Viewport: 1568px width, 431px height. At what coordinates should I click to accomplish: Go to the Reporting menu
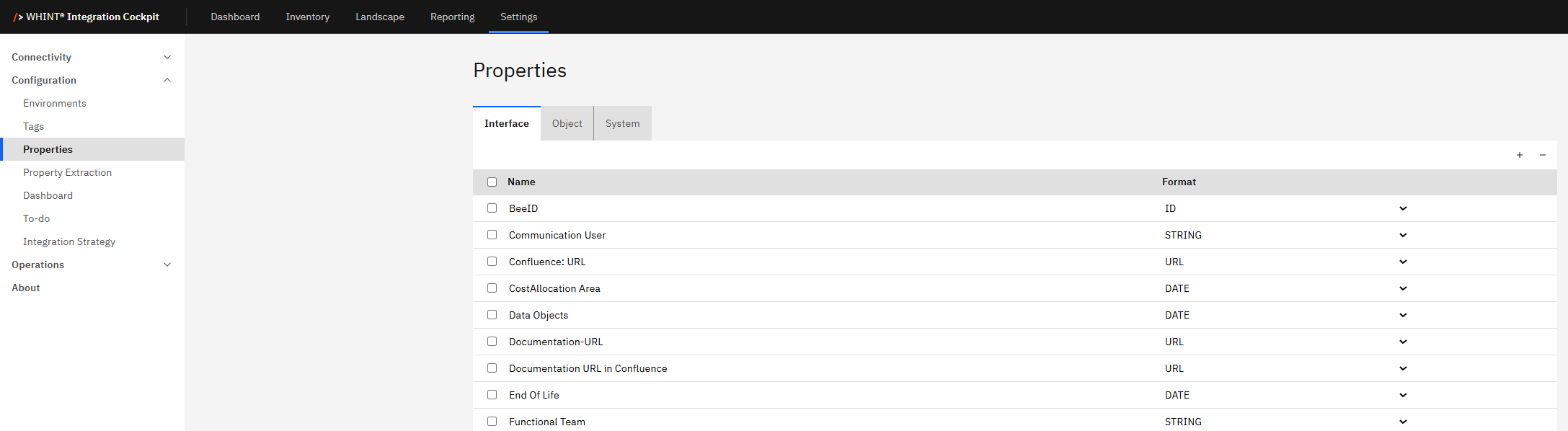coord(452,17)
